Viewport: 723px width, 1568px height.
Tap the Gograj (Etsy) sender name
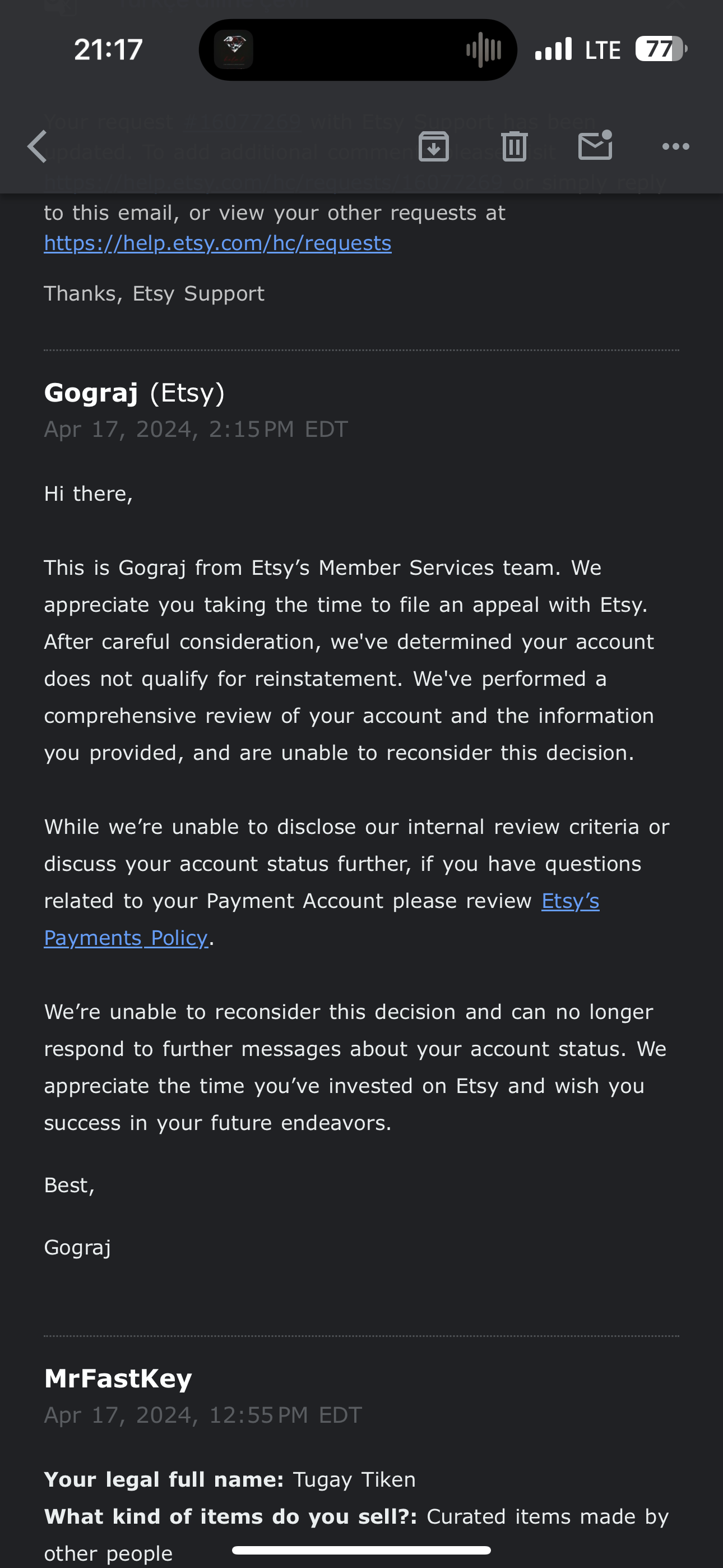click(x=135, y=393)
